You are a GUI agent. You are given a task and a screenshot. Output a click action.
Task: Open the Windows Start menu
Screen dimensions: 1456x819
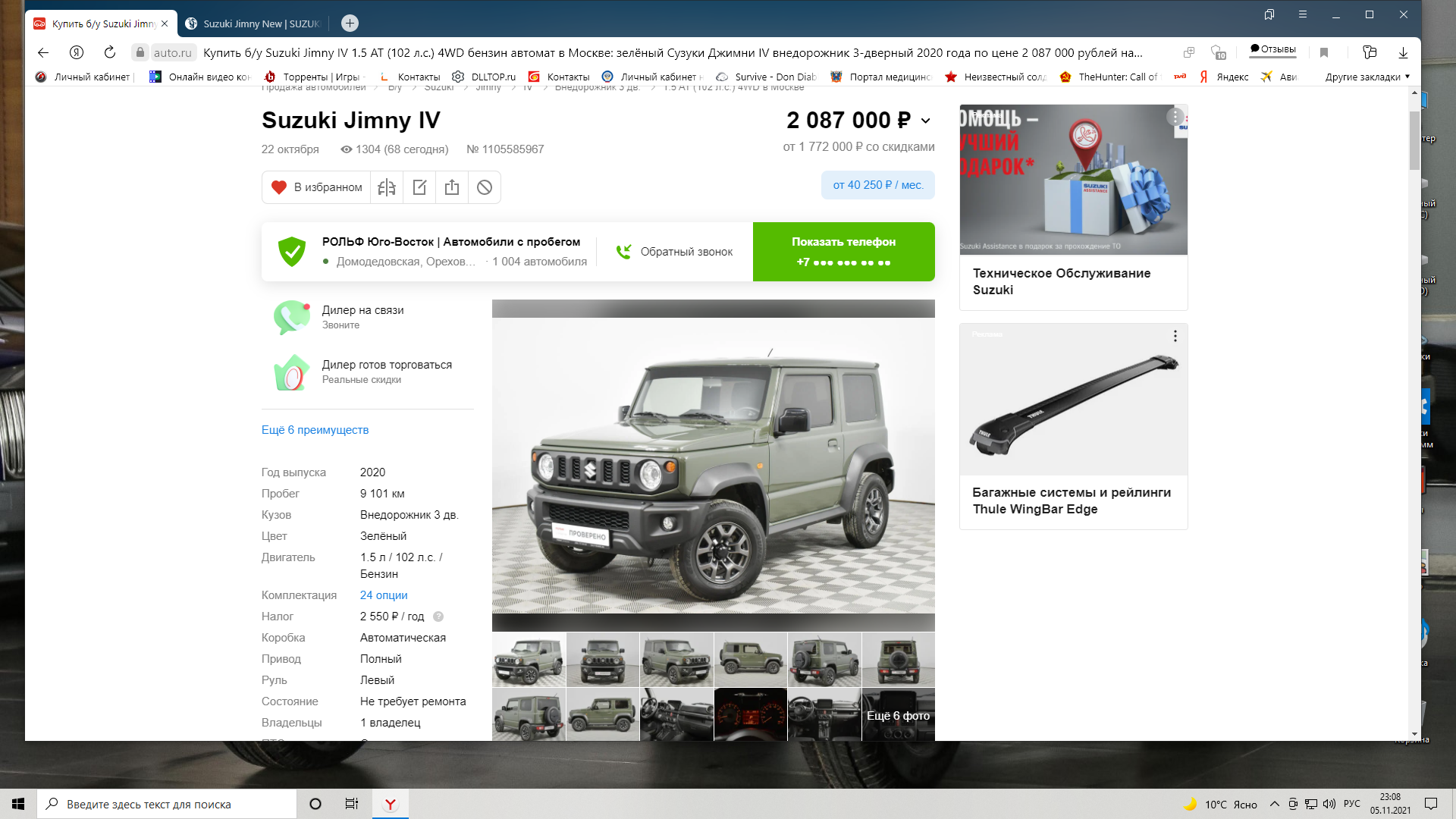(18, 804)
